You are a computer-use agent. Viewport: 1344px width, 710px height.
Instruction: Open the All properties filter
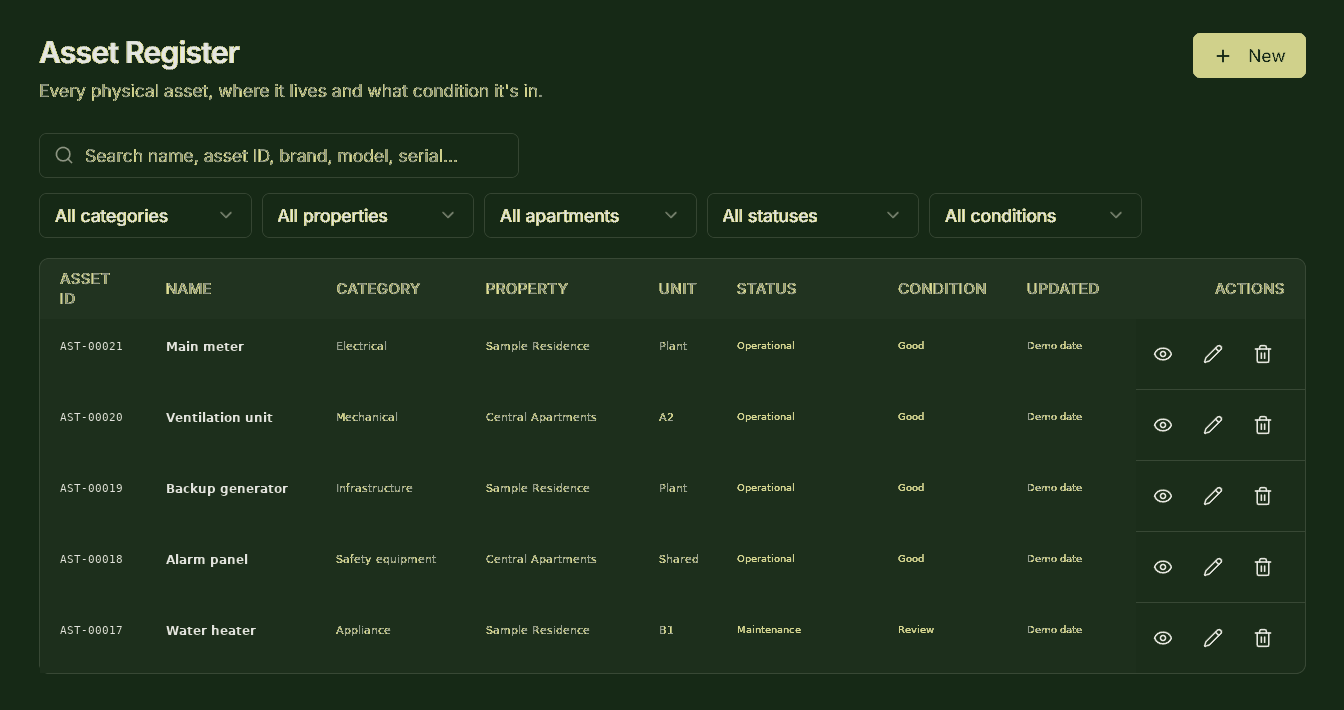367,216
